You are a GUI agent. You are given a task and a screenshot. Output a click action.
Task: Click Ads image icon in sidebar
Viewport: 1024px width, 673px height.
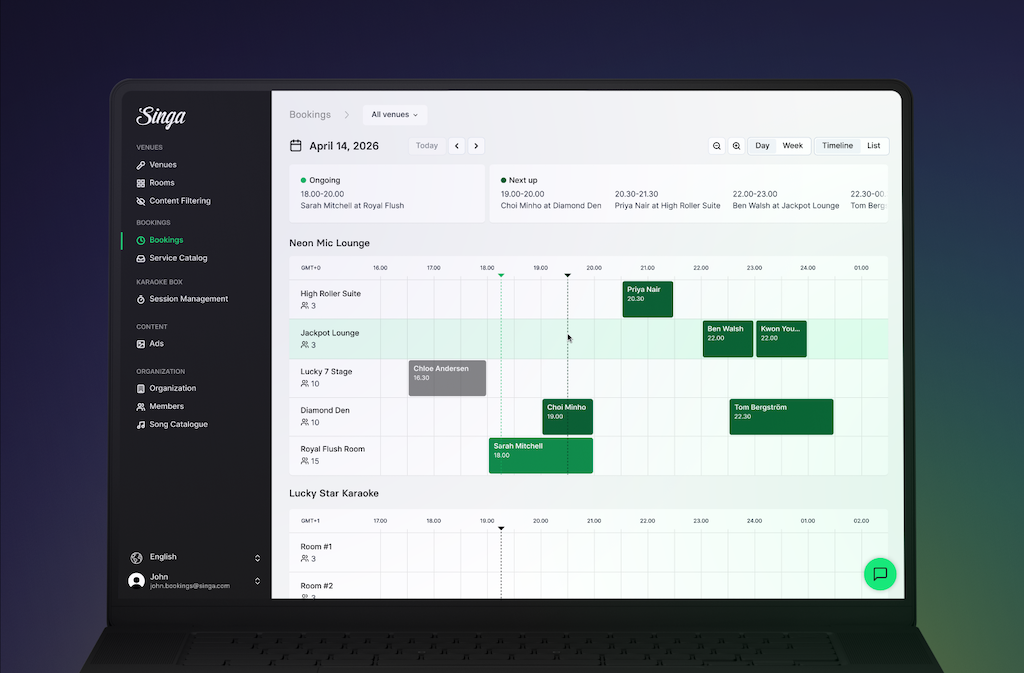(x=140, y=344)
